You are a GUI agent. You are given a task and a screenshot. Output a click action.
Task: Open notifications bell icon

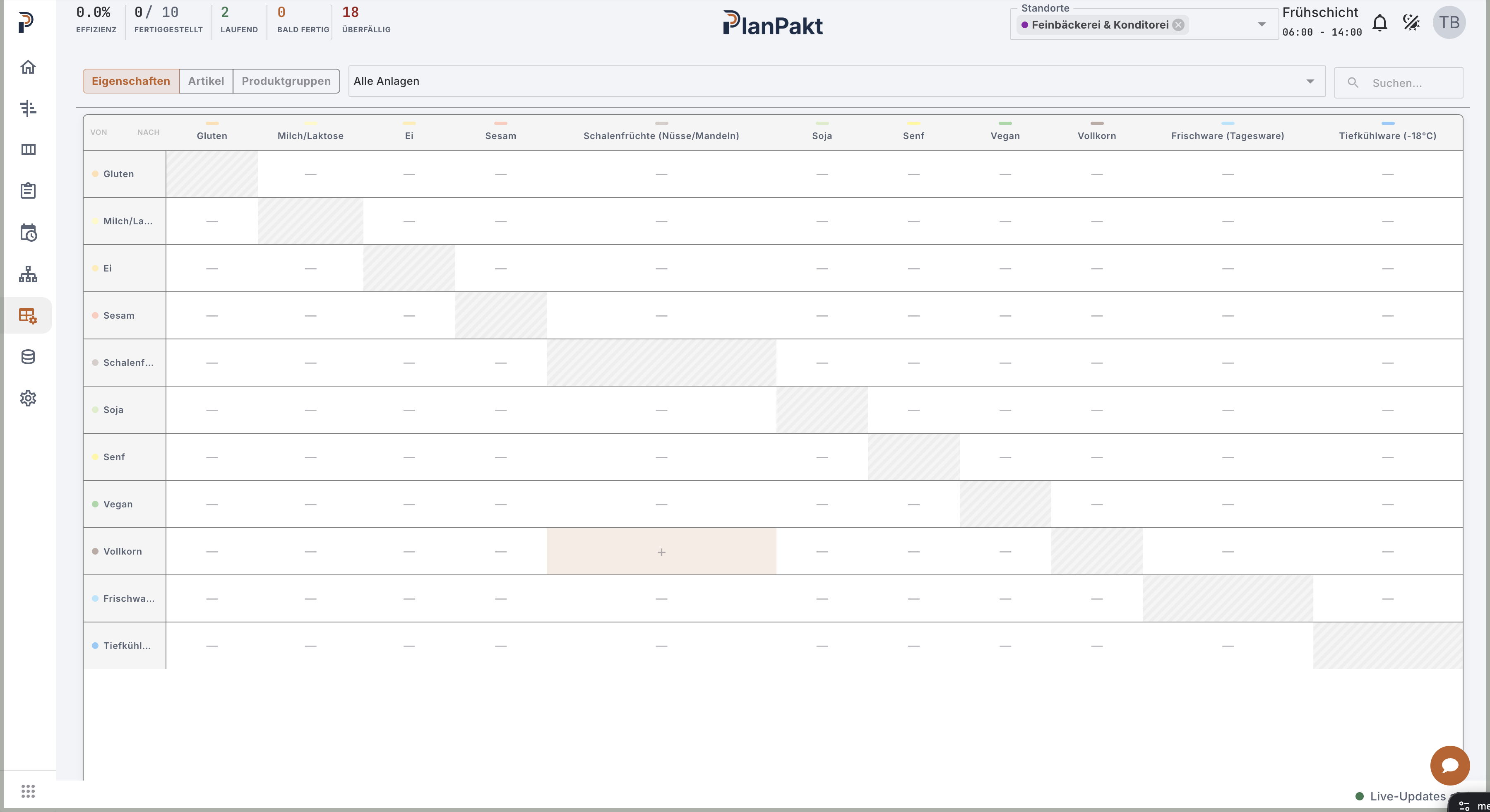1379,23
